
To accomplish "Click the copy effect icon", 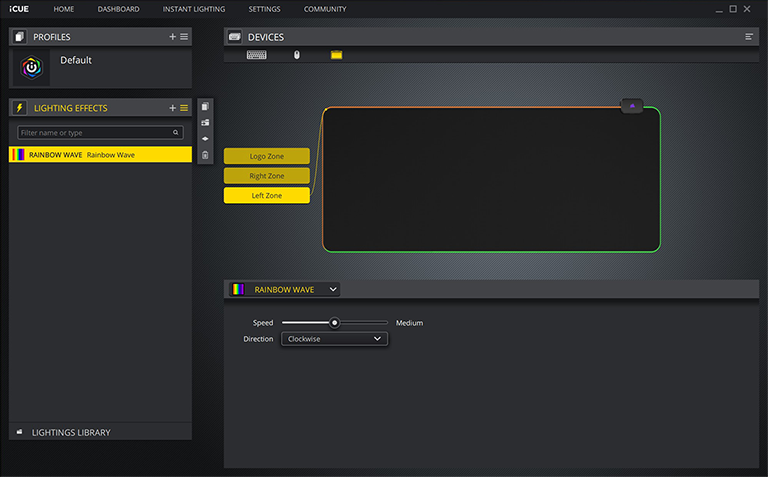I will pos(205,106).
